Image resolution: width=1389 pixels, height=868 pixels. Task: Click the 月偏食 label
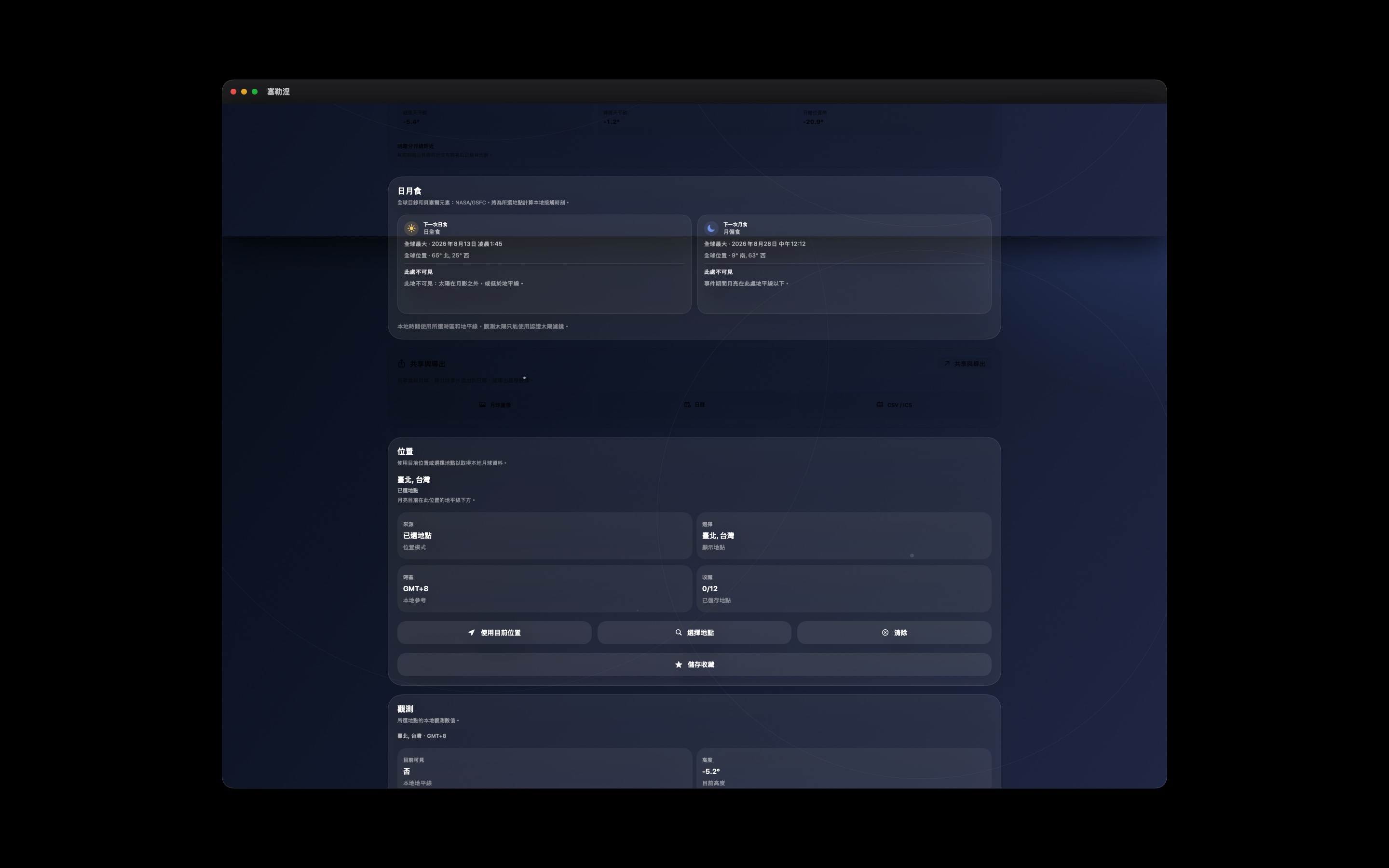click(732, 232)
